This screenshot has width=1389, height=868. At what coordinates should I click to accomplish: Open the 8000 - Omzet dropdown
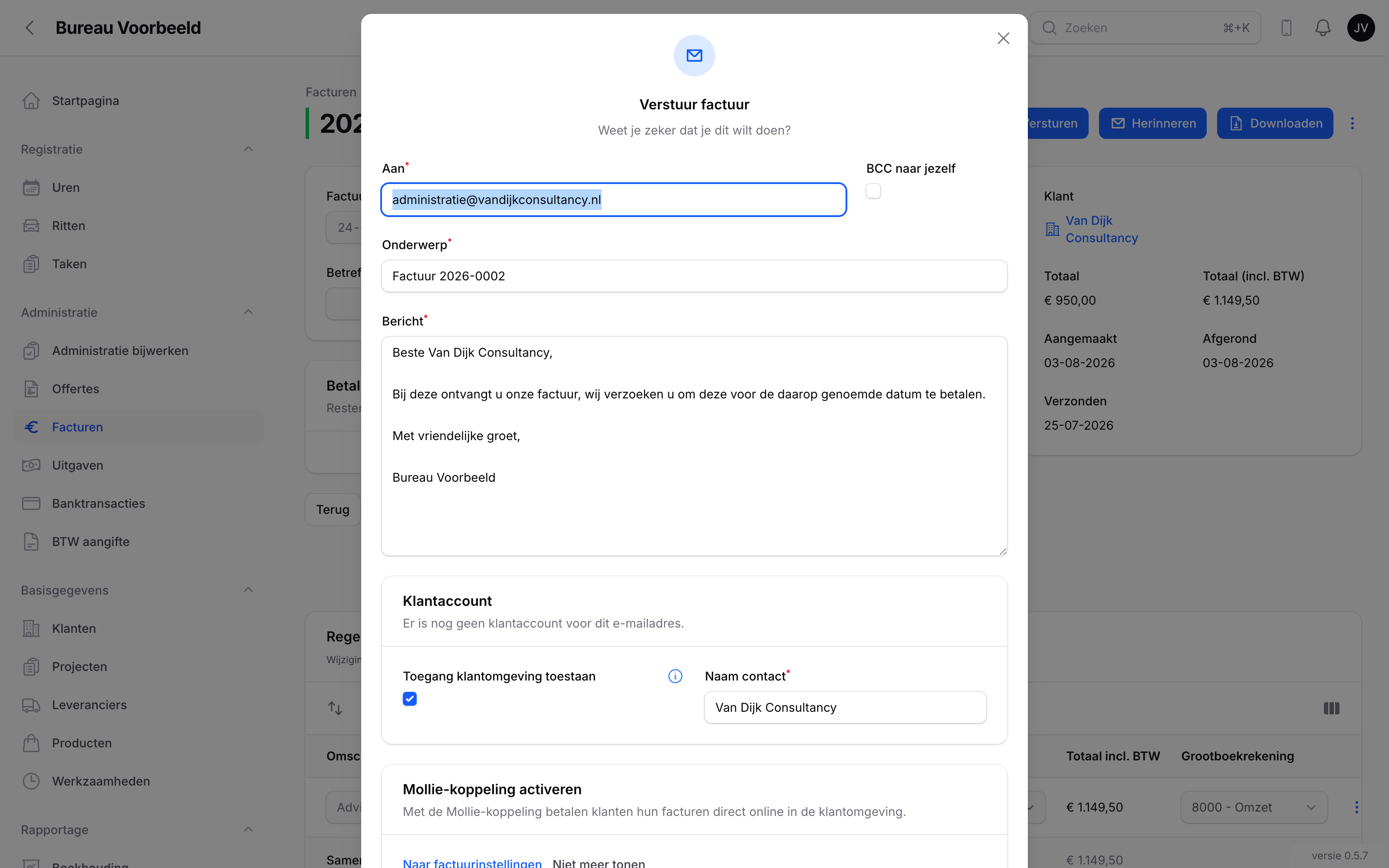(x=1254, y=807)
